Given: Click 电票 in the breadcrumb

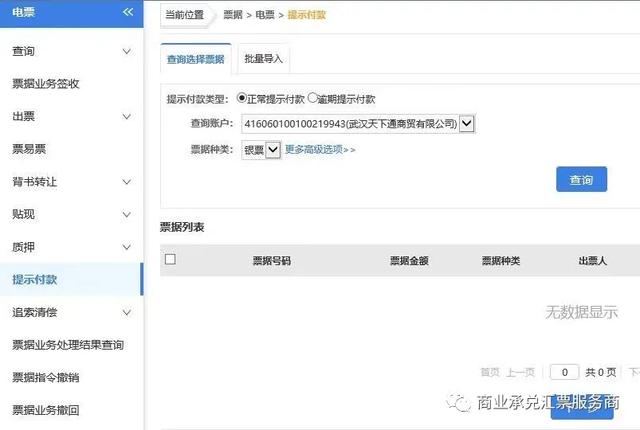Looking at the screenshot, I should (265, 15).
